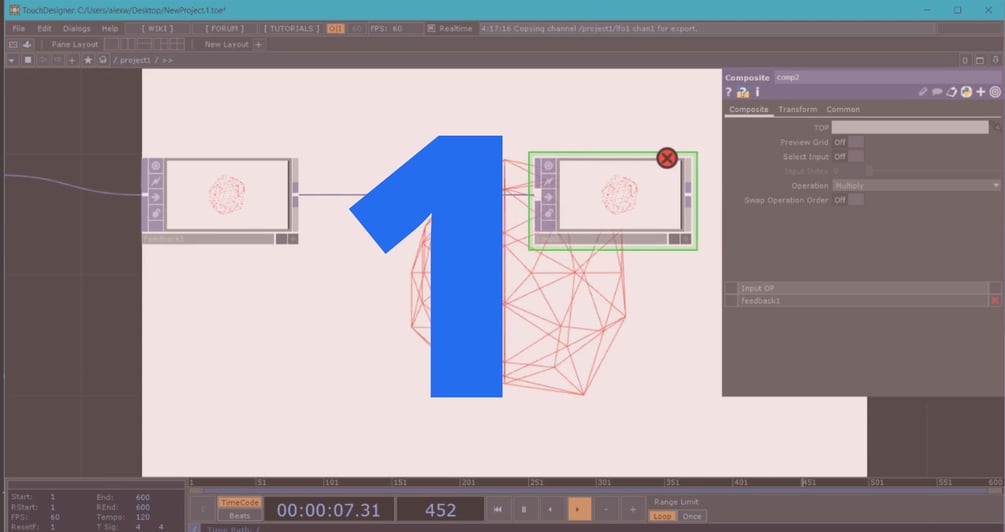Click the TUTORIALS link button
Viewport: 1005px width, 532px height.
pyautogui.click(x=292, y=28)
